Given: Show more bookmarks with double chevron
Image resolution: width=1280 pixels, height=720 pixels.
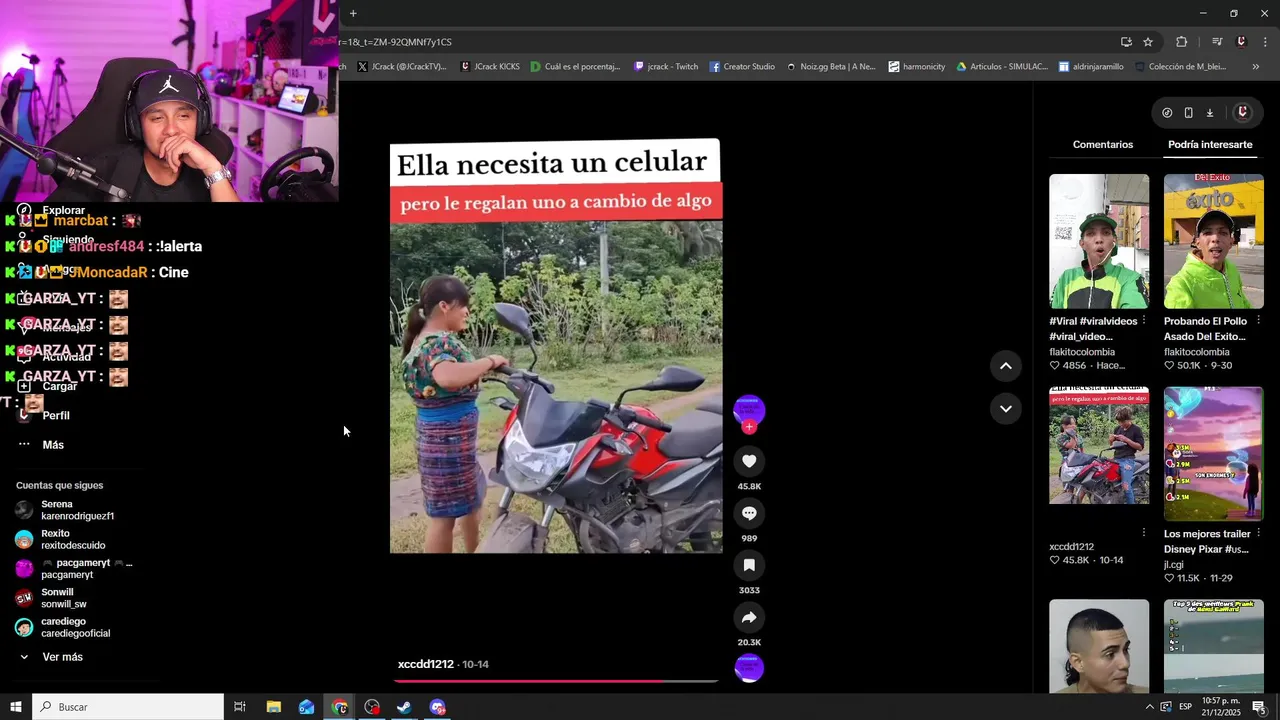Looking at the screenshot, I should tap(1256, 67).
